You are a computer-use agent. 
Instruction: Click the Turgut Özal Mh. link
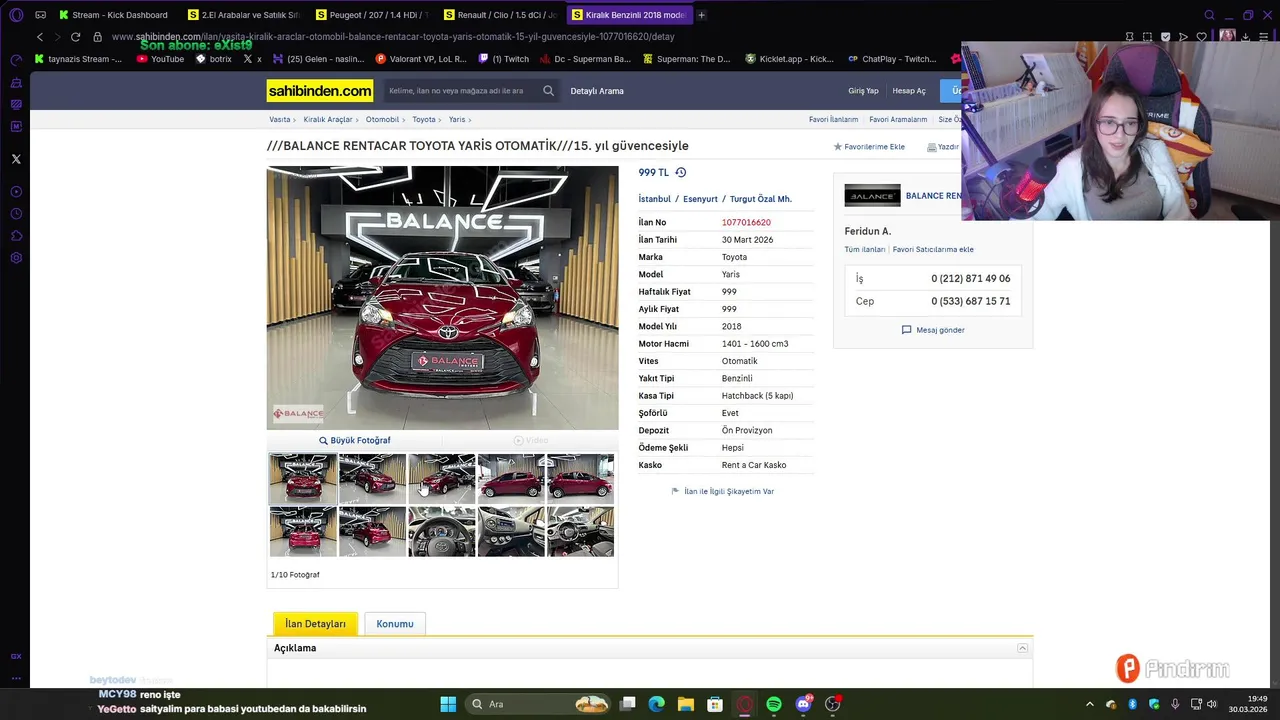tap(761, 199)
